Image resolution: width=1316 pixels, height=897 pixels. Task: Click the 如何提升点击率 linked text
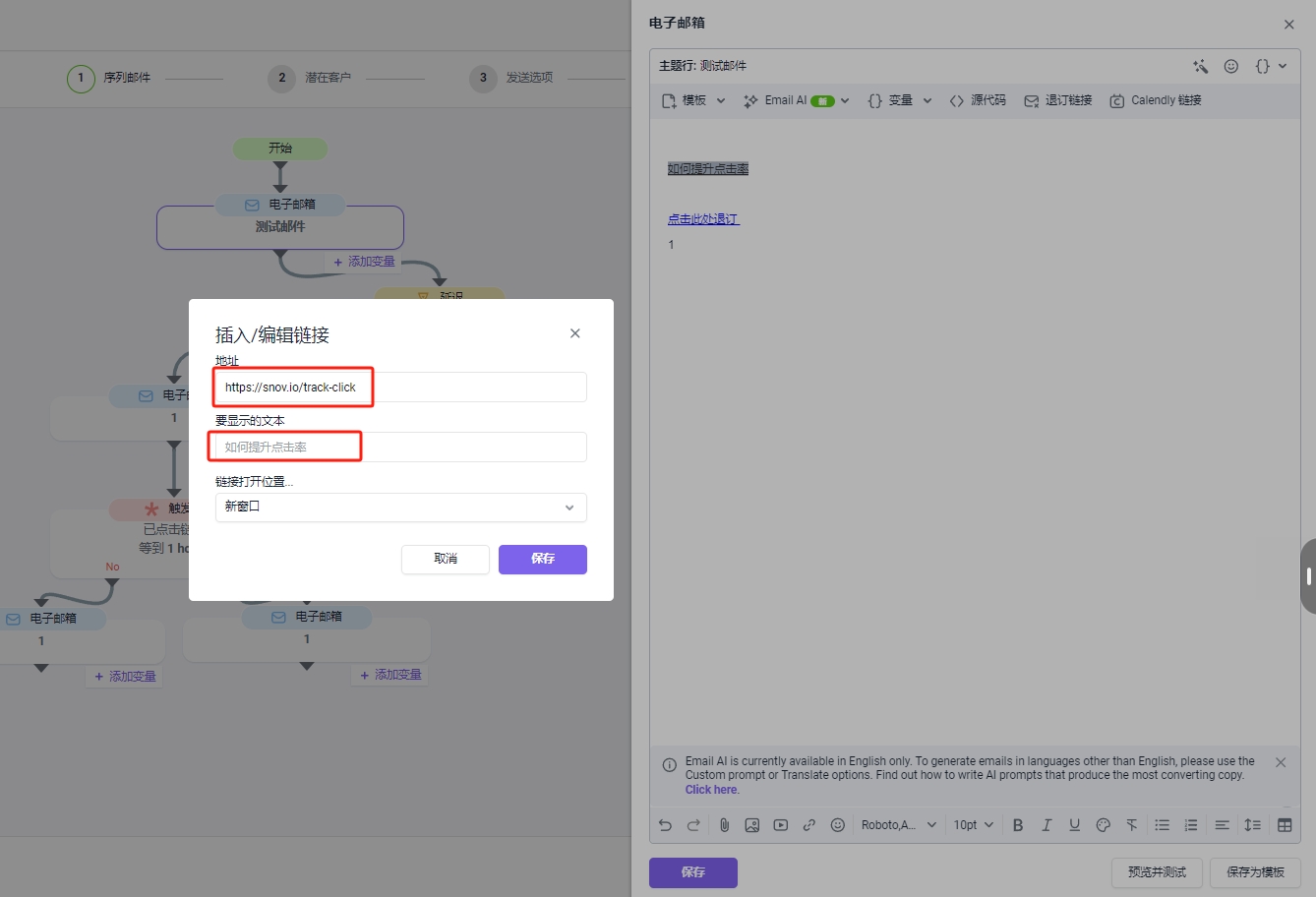tap(708, 169)
